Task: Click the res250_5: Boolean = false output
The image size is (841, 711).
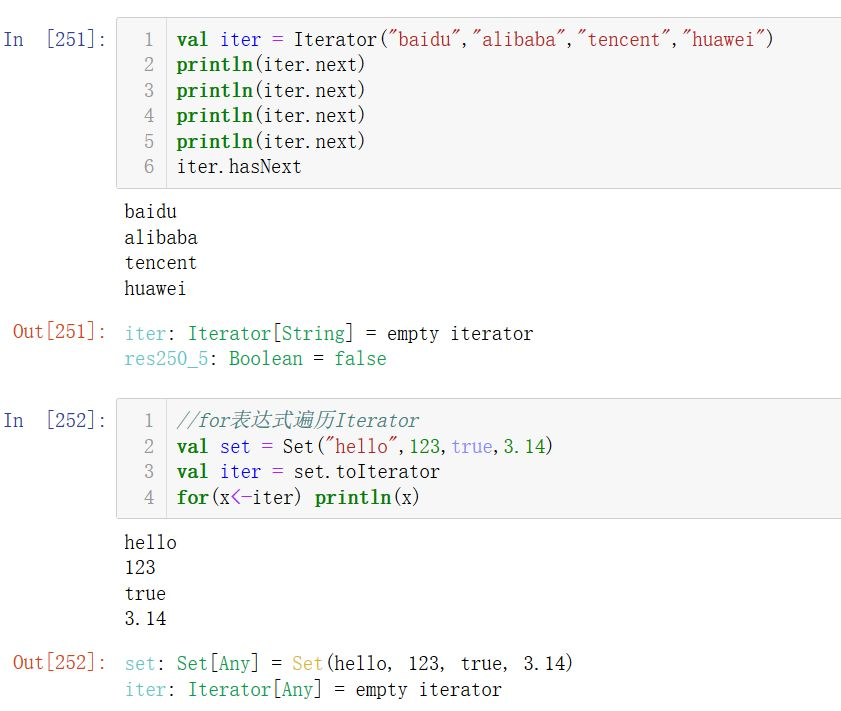Action: pos(255,358)
